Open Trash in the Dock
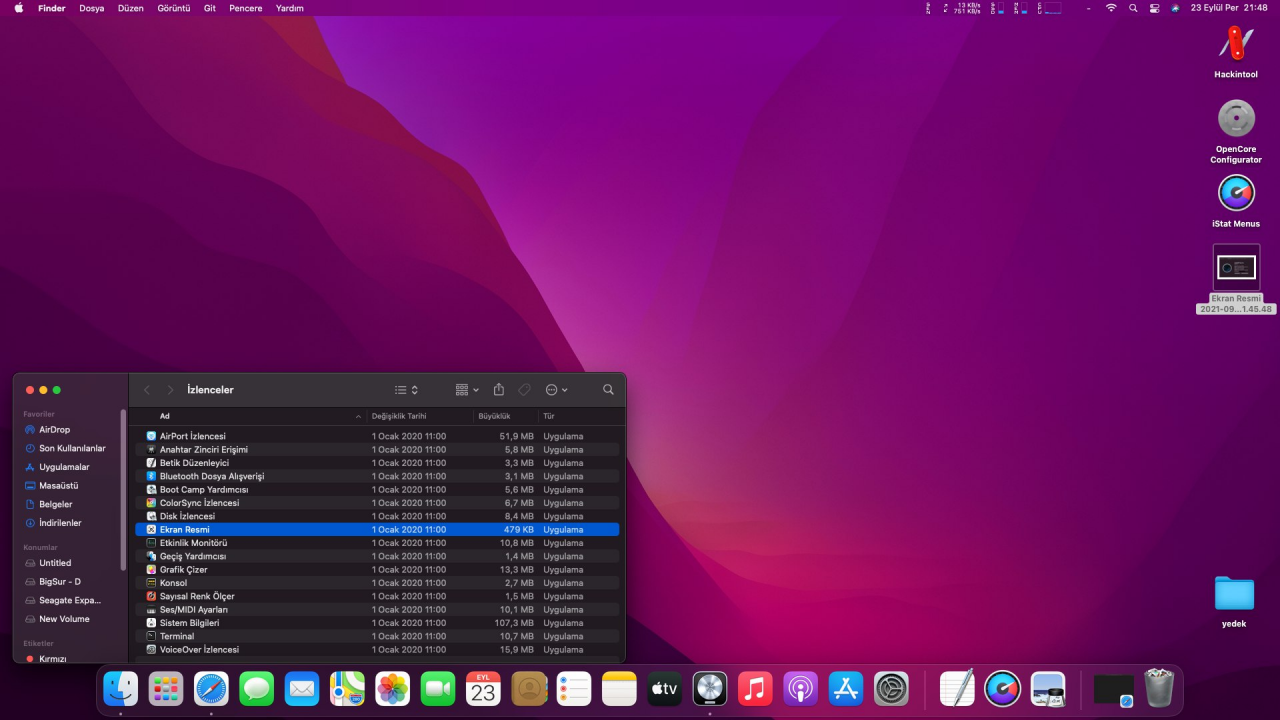1280x720 pixels. point(1159,689)
